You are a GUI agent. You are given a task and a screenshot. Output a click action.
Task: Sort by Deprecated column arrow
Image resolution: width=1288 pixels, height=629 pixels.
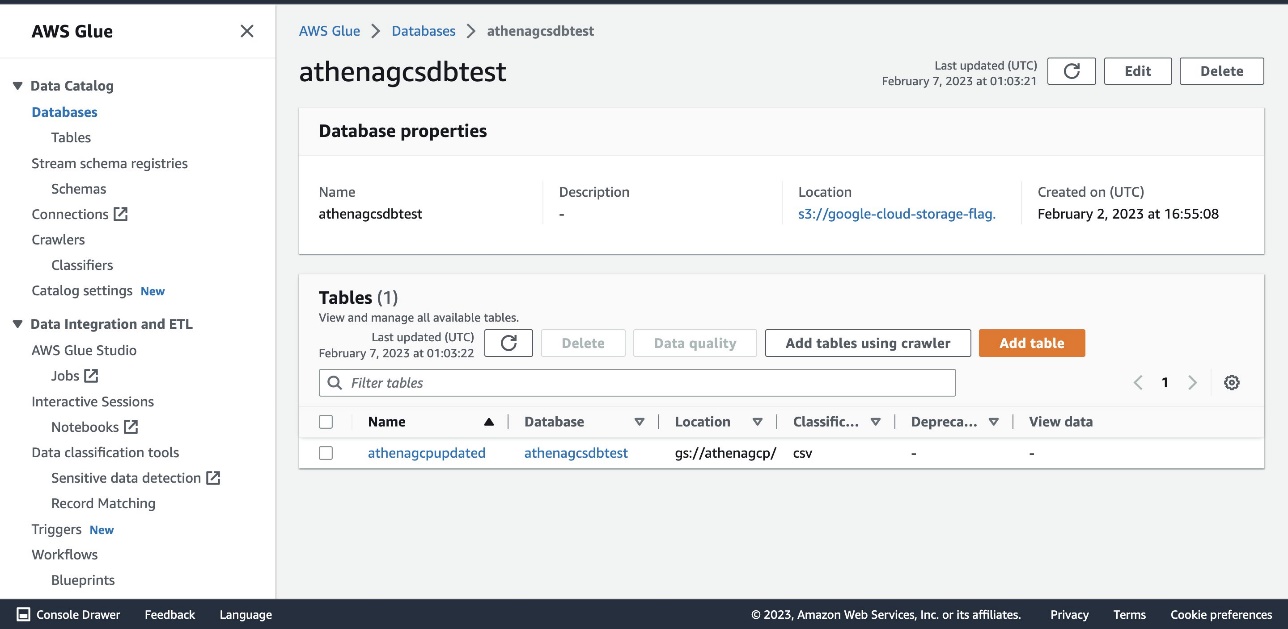[x=993, y=422]
